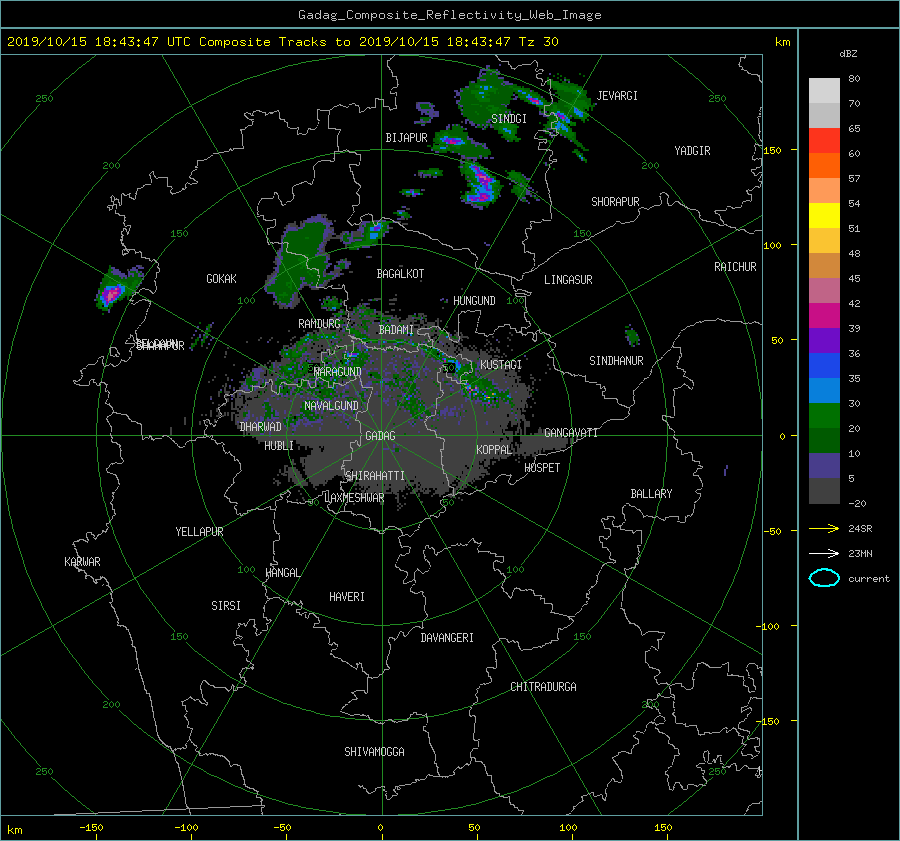Select the yellow 51 dBZ color swatch
900x841 pixels.
click(824, 216)
